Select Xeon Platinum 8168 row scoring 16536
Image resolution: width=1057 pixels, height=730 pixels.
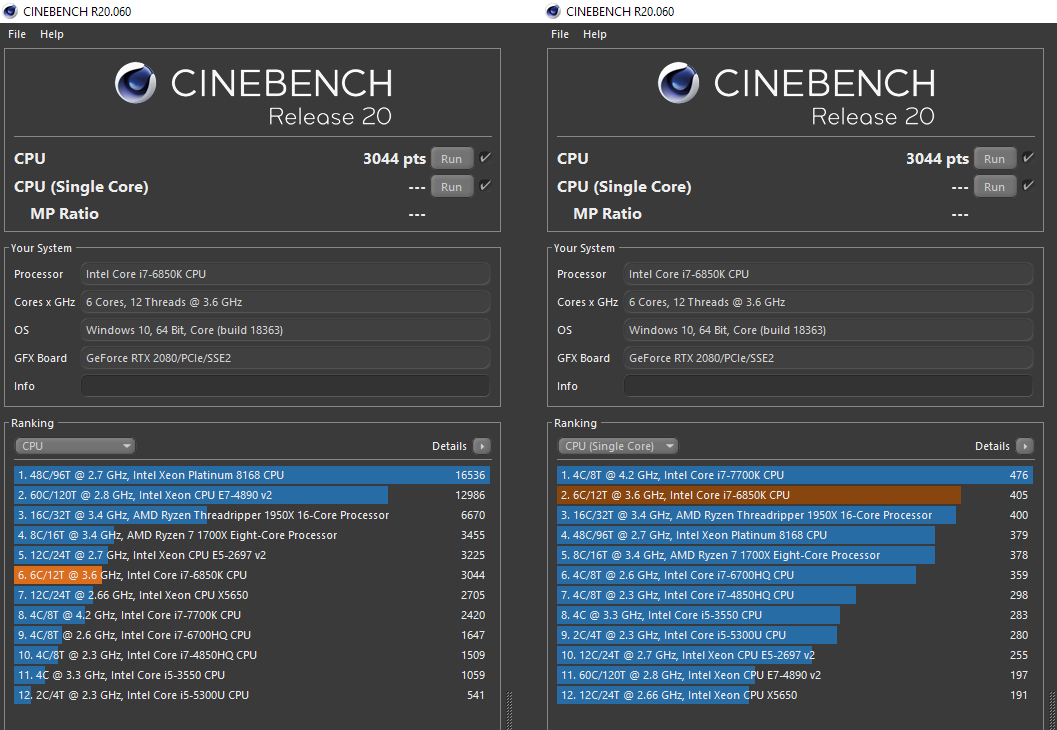pyautogui.click(x=251, y=475)
